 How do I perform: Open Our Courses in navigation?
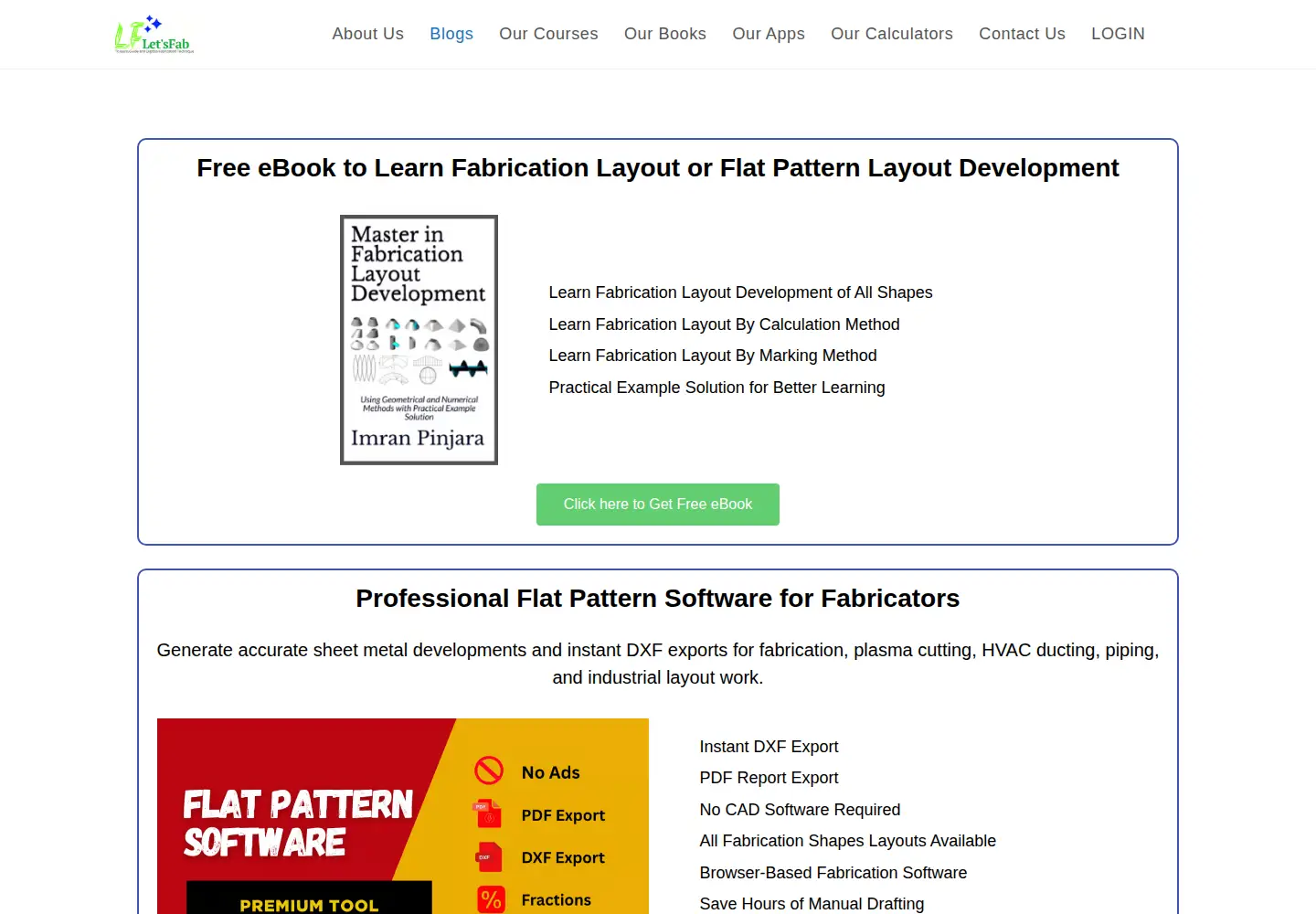(548, 34)
